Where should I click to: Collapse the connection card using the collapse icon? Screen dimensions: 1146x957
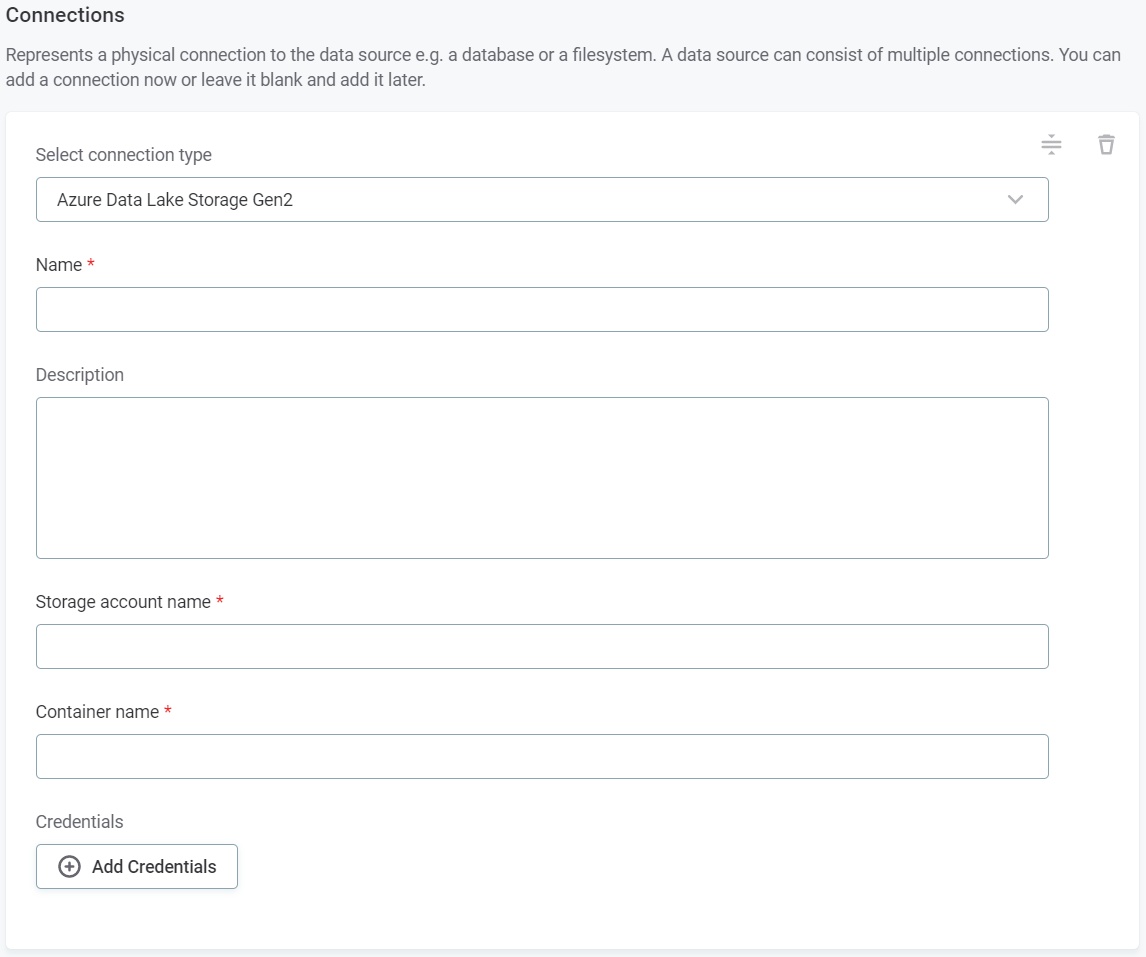tap(1051, 145)
